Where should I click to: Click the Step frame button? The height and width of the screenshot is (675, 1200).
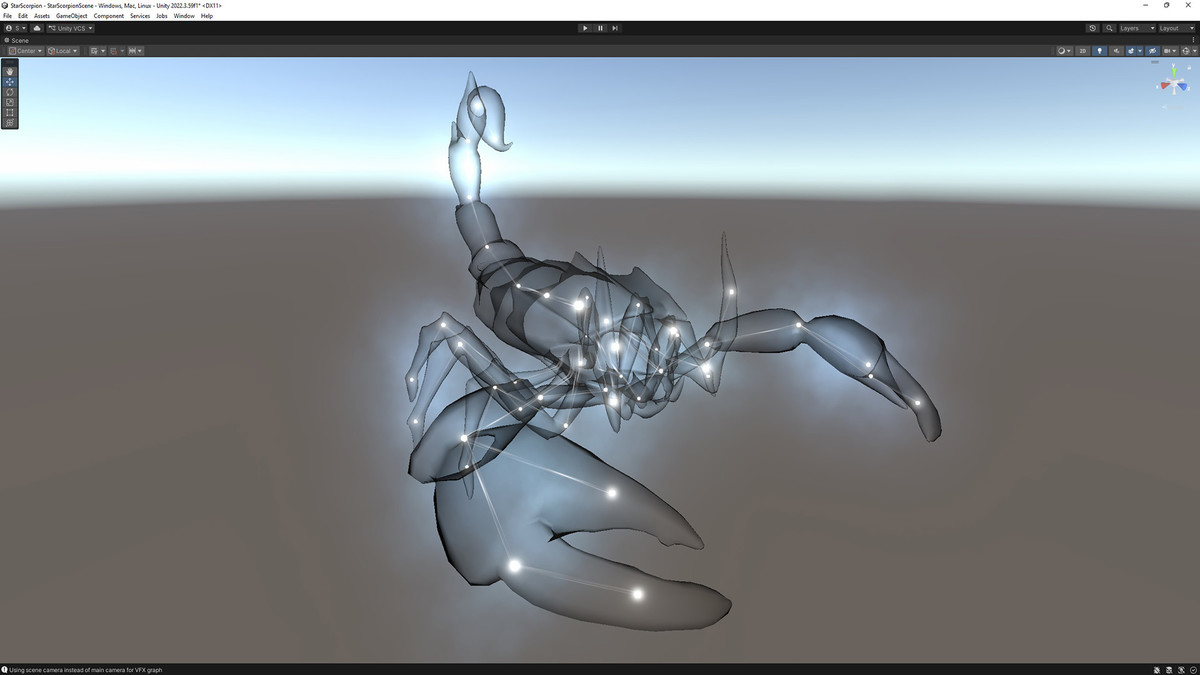pos(615,28)
